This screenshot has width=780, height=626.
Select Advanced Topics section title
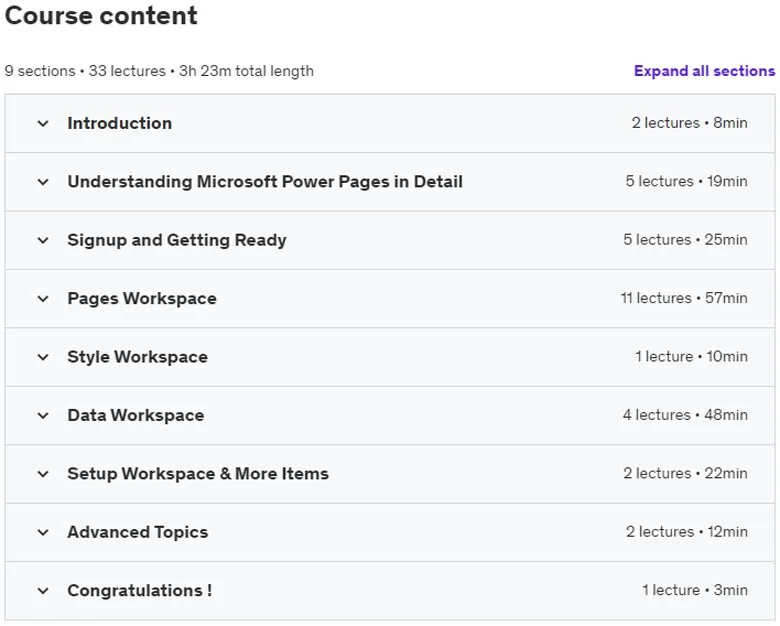138,532
